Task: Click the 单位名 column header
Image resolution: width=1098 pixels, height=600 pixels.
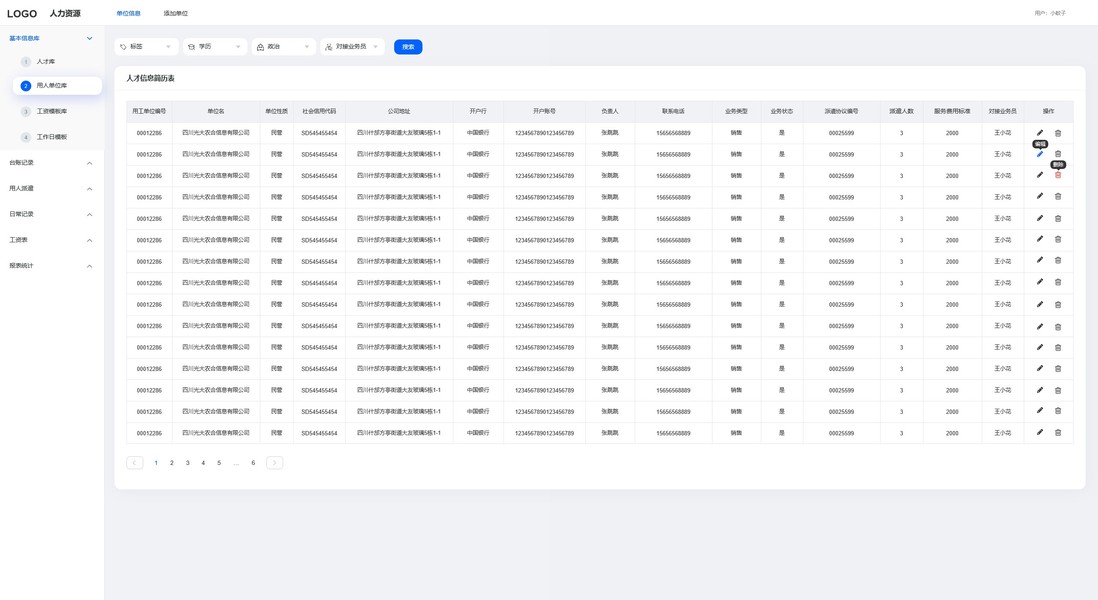Action: tap(216, 111)
